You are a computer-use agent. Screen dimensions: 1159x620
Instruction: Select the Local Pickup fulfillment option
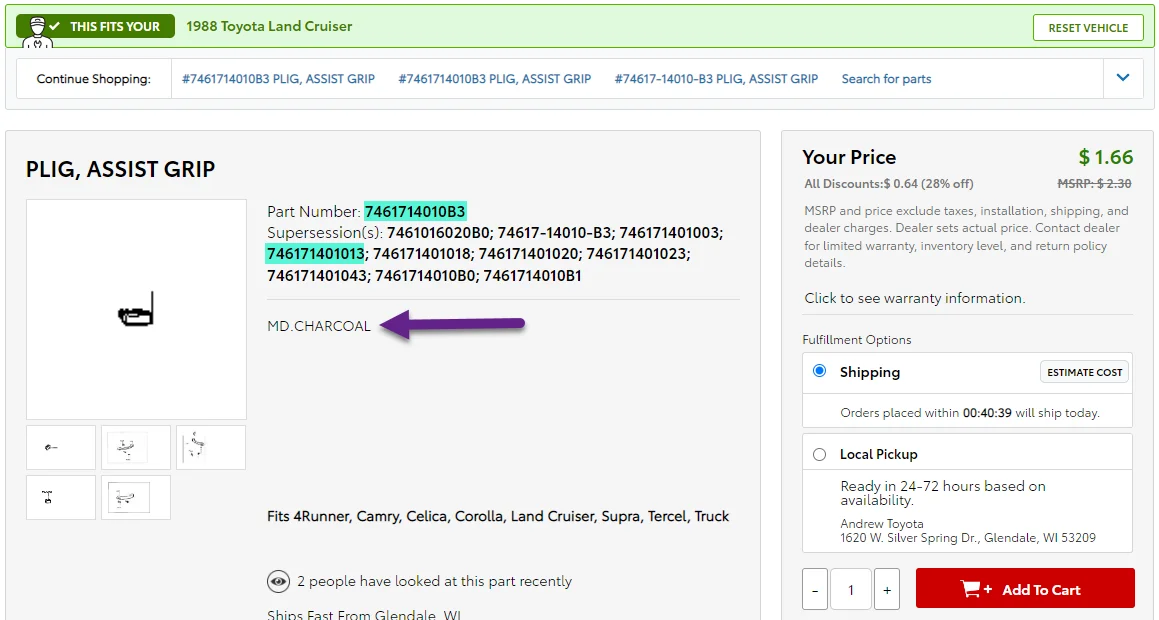pos(820,454)
